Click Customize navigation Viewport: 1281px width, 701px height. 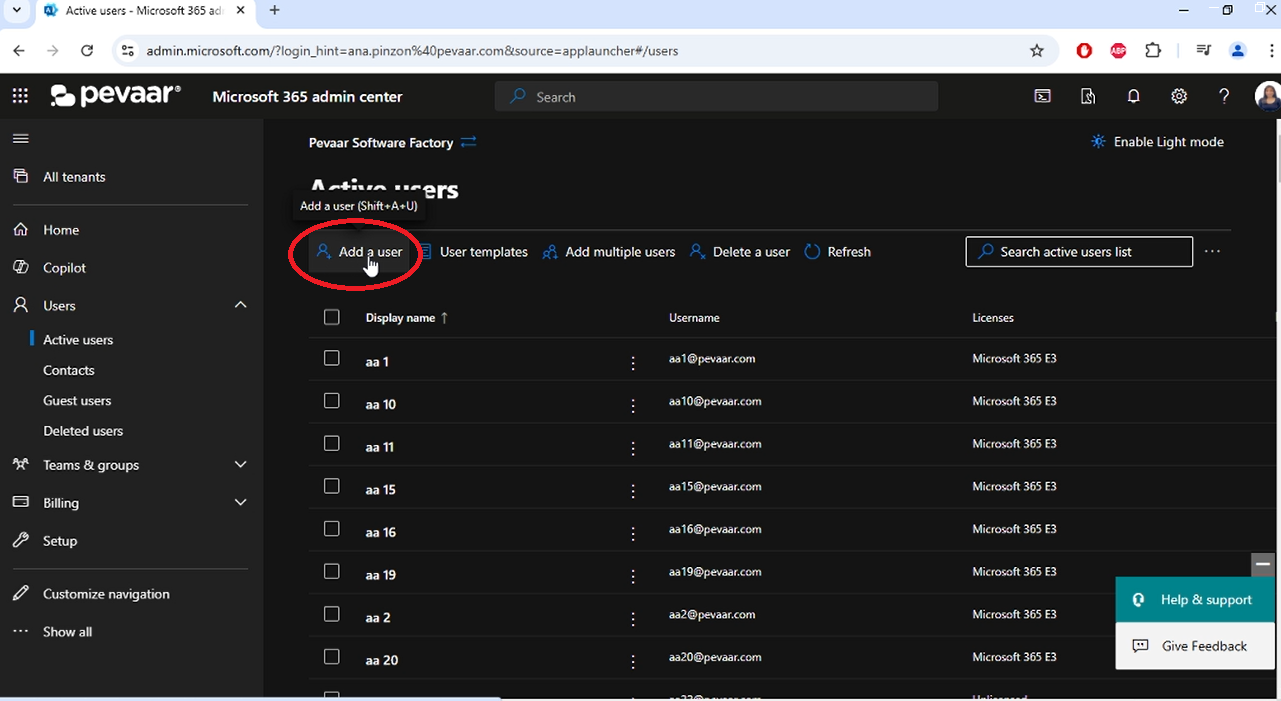pyautogui.click(x=106, y=594)
